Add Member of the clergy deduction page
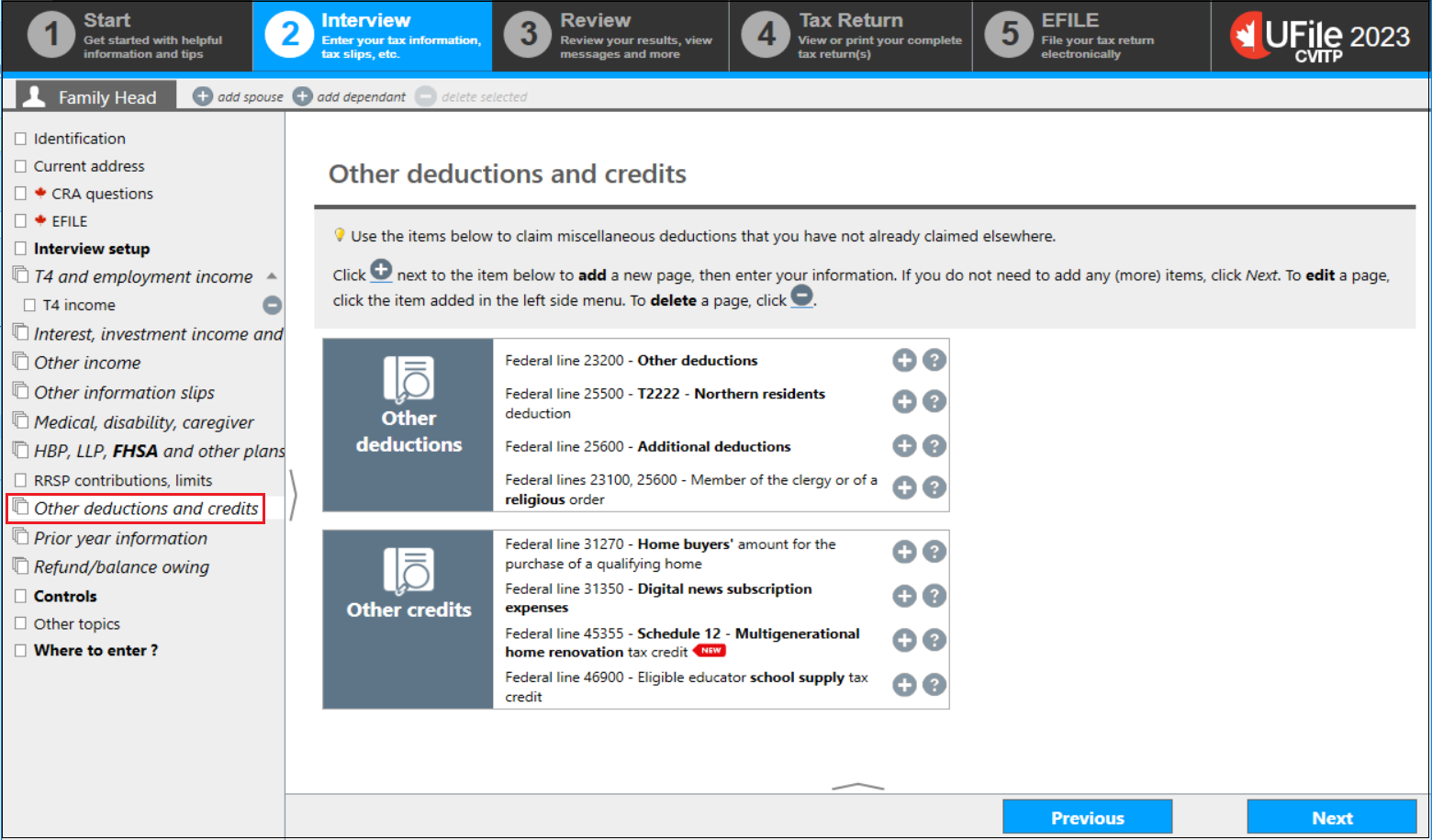The width and height of the screenshot is (1432, 840). (x=904, y=487)
